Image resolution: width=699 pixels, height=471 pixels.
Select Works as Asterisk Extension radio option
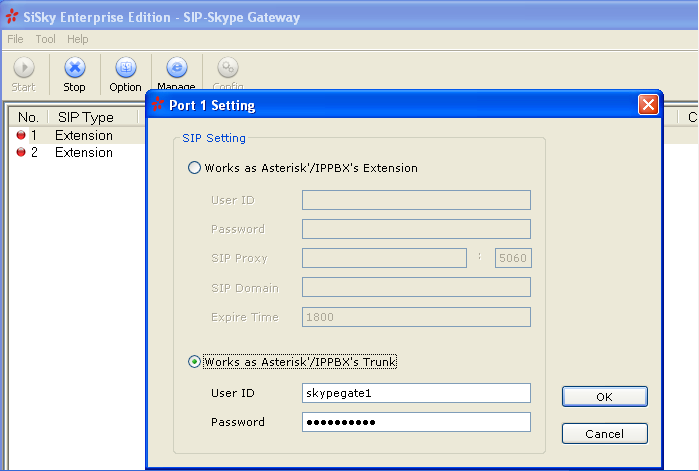coord(195,168)
